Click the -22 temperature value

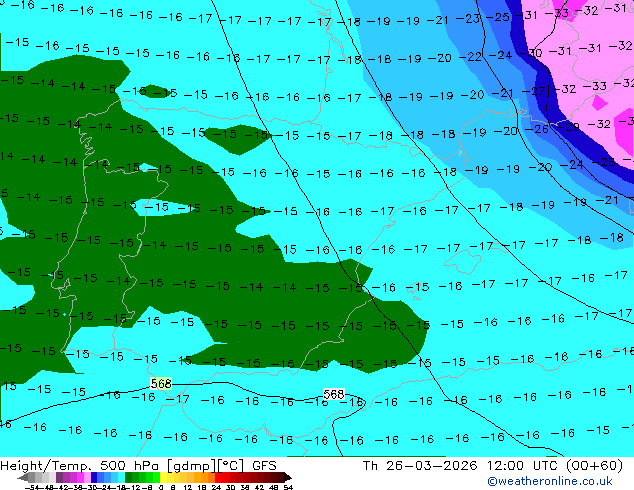pyautogui.click(x=470, y=57)
